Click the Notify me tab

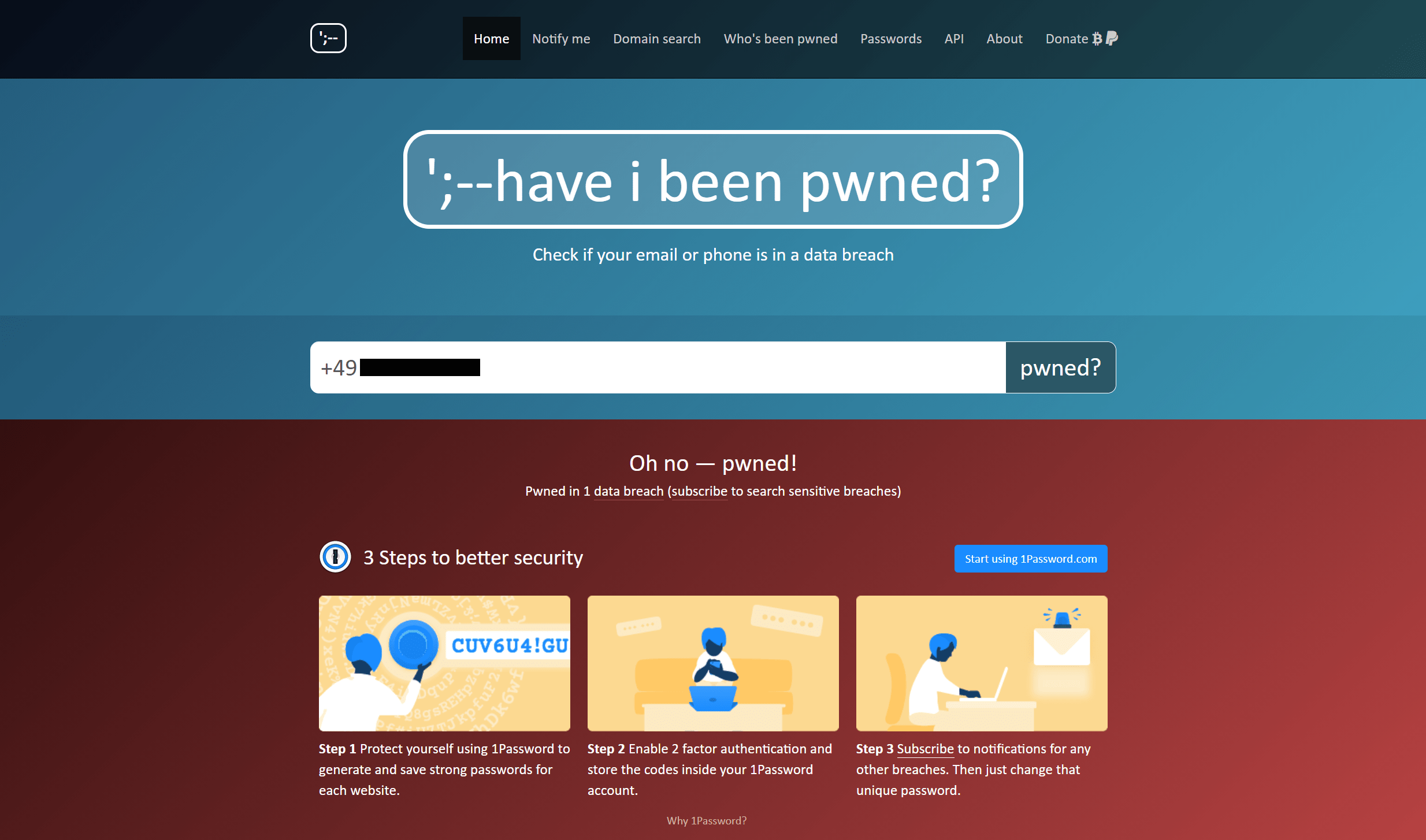560,38
